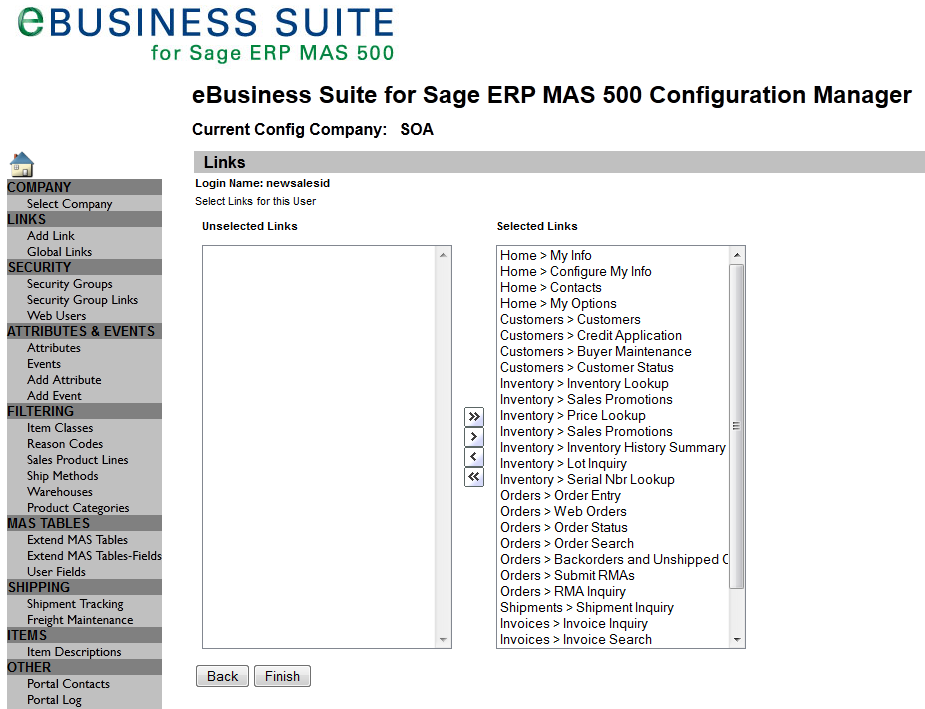This screenshot has width=925, height=709.
Task: Click the home icon above the sidebar
Action: [21, 164]
